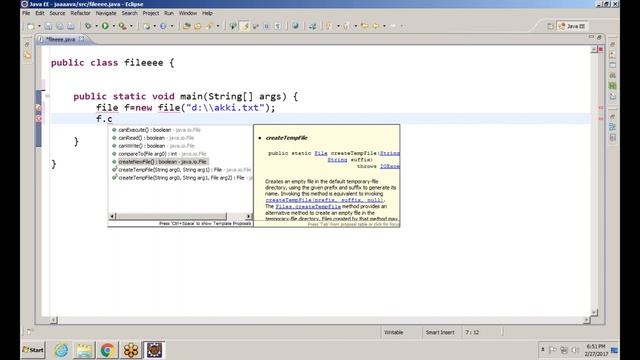Image resolution: width=640 pixels, height=360 pixels.
Task: Open the Debug configurations dropdown arrow
Action: tap(96, 26)
